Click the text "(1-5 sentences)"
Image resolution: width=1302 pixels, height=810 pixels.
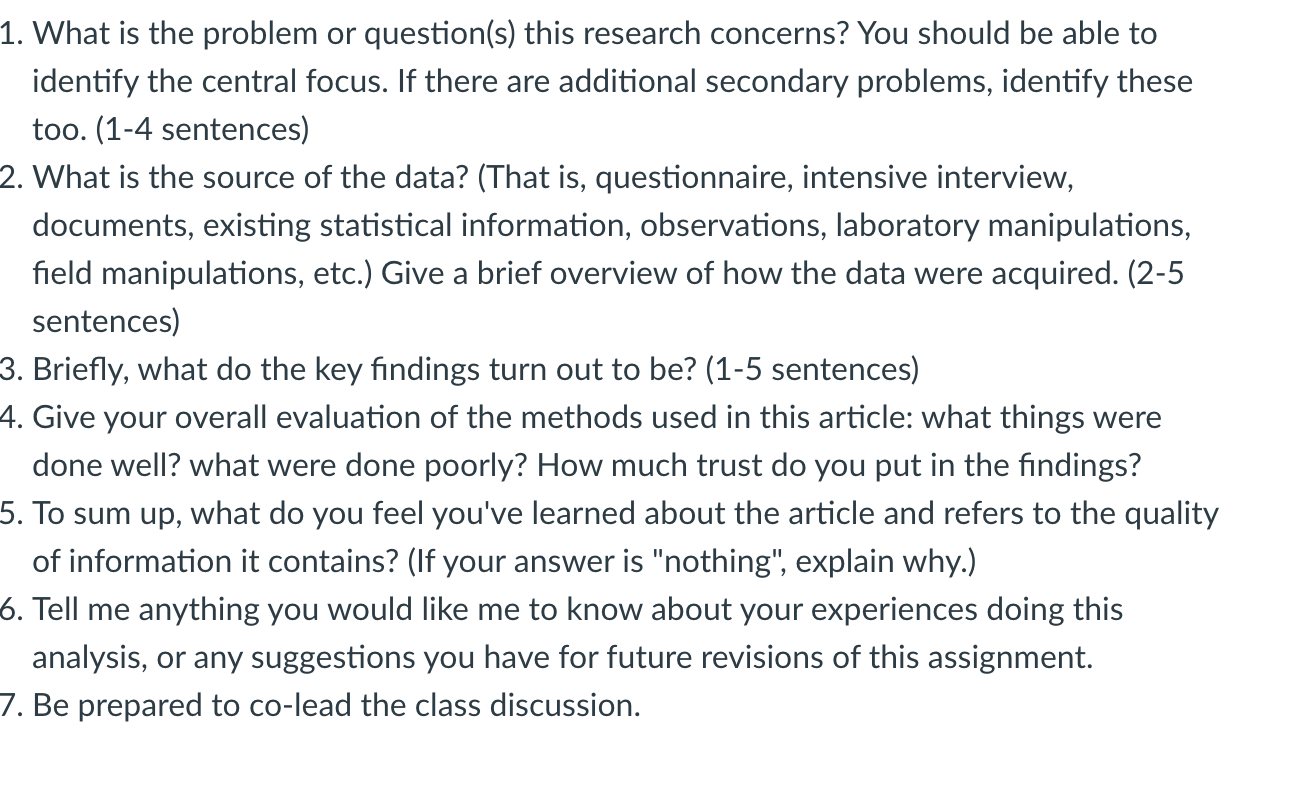[x=812, y=369]
